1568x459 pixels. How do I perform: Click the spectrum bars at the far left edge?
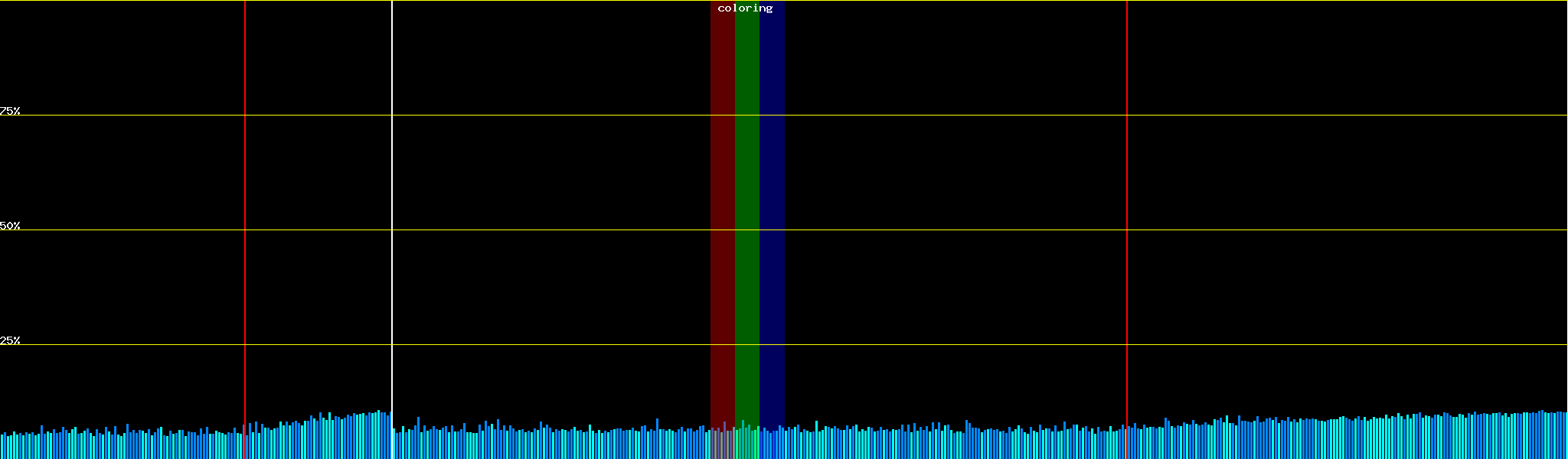pyautogui.click(x=8, y=447)
